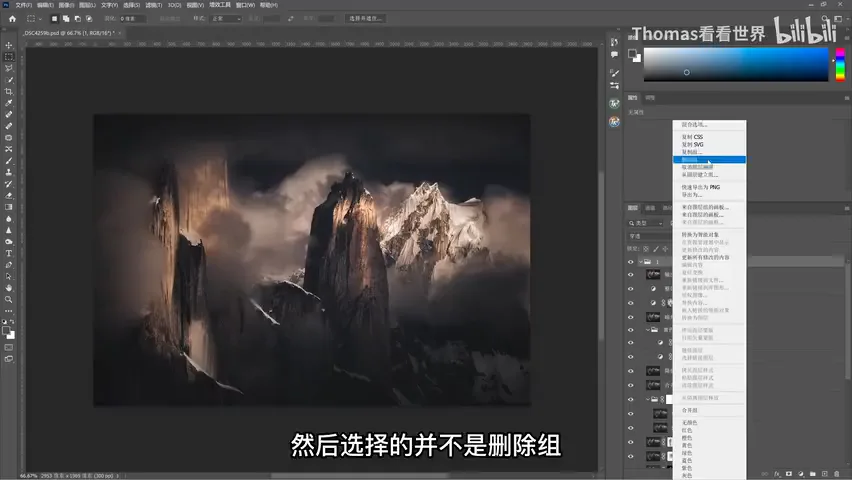This screenshot has width=852, height=480.
Task: Select the Hand tool
Action: coord(9,288)
